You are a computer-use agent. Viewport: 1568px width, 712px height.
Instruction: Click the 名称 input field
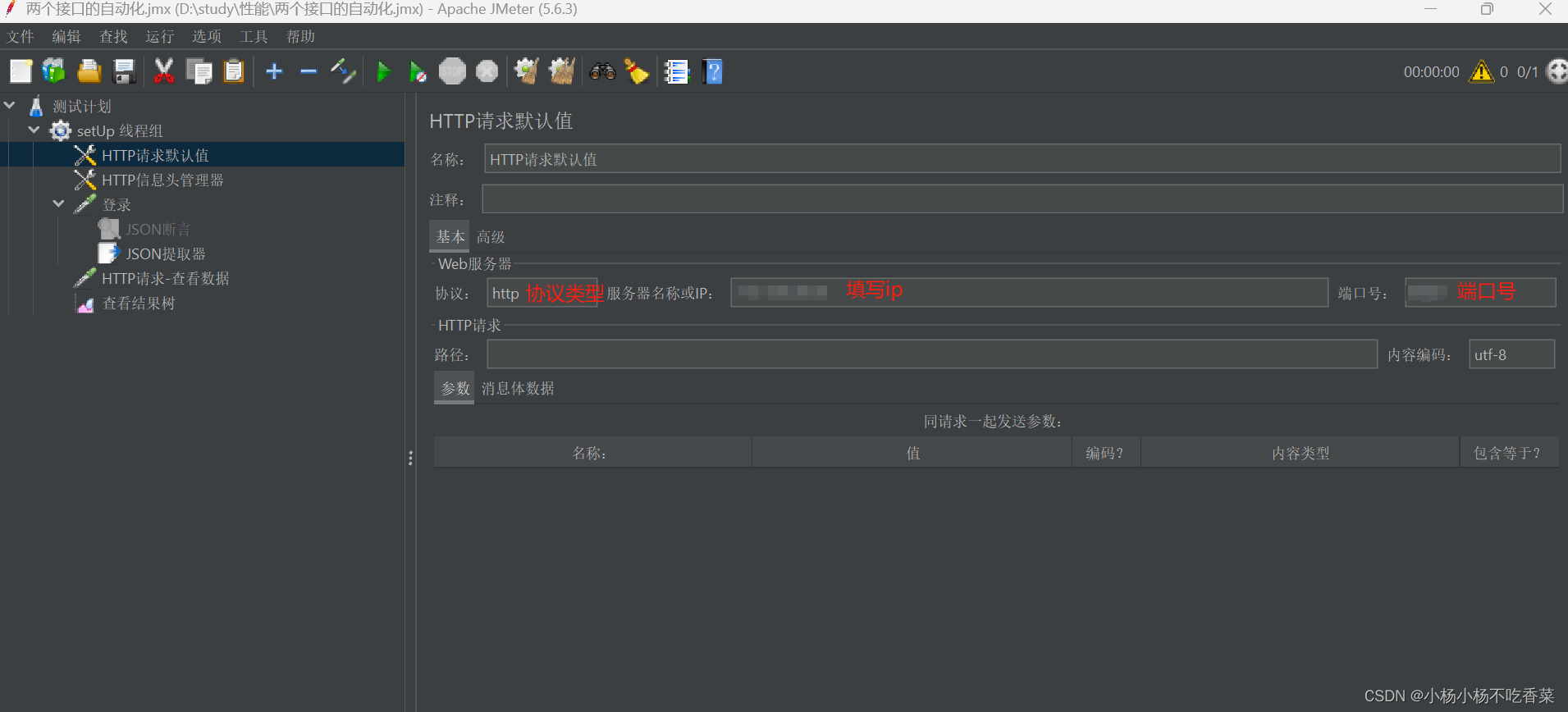pyautogui.click(x=1022, y=159)
